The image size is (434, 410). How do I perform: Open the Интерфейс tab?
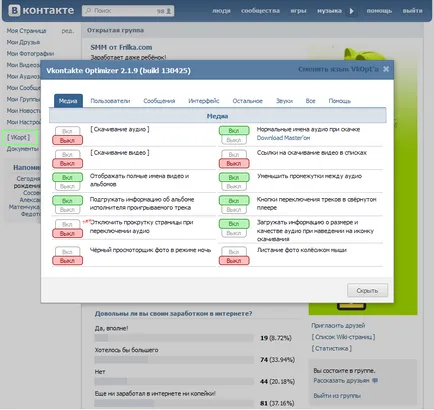[204, 101]
